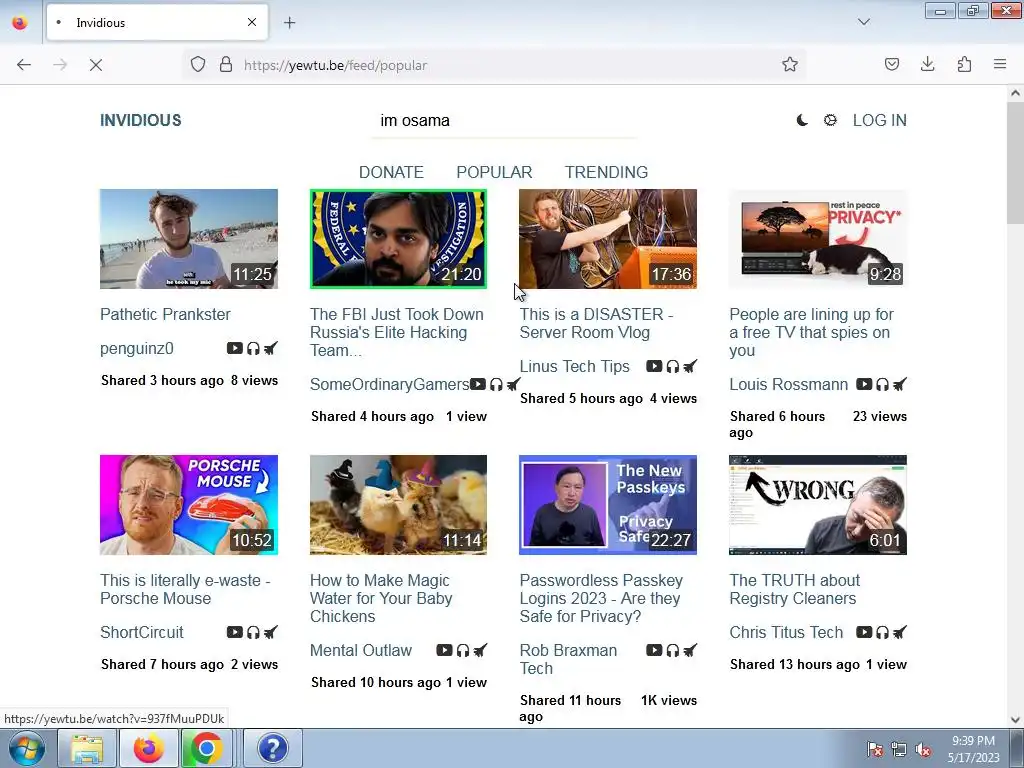Screen dimensions: 1024x768
Task: Click jet icon next to Louis Rossmann
Action: [900, 384]
